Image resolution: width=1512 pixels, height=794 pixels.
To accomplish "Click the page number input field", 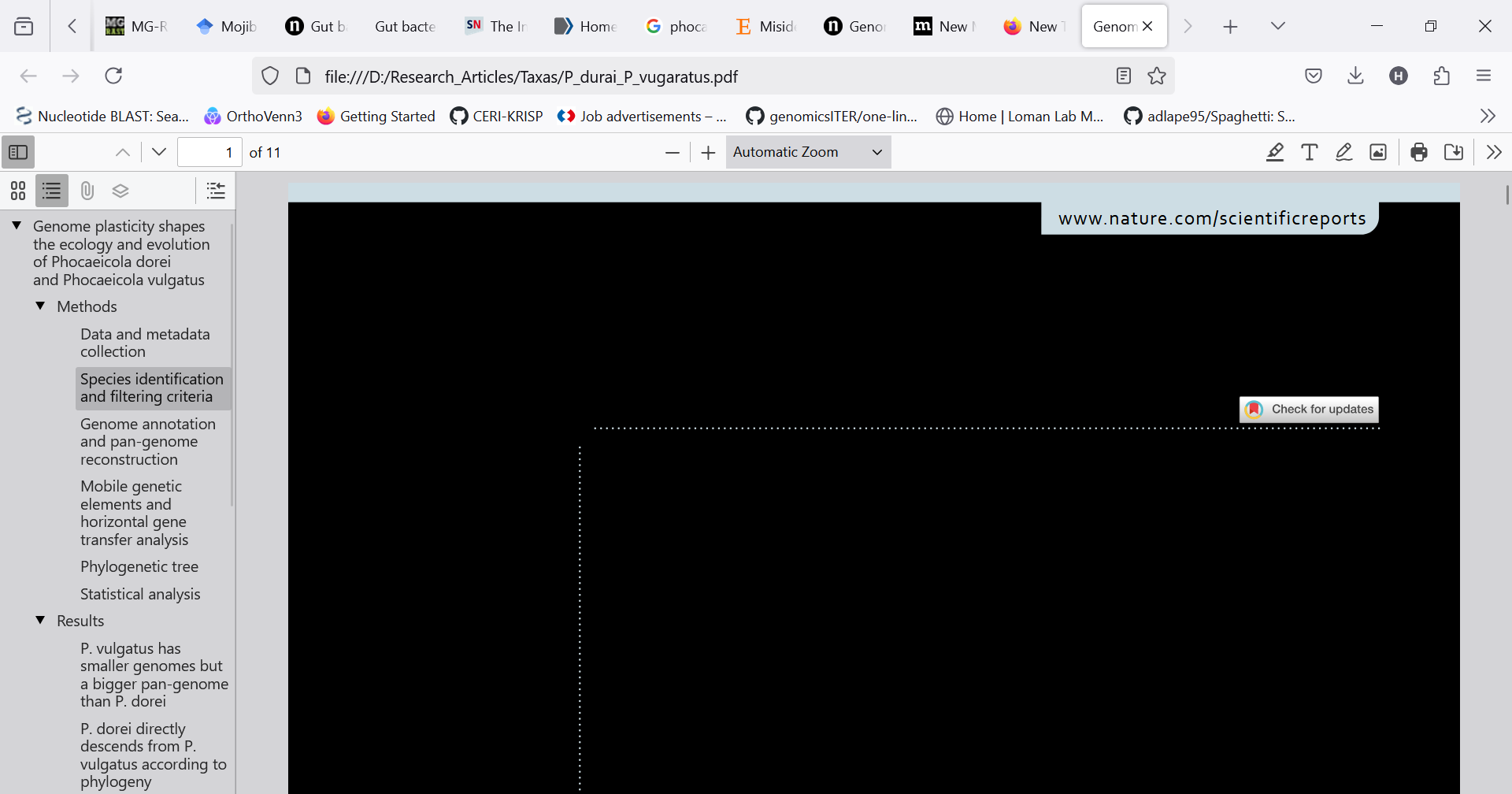I will click(209, 151).
